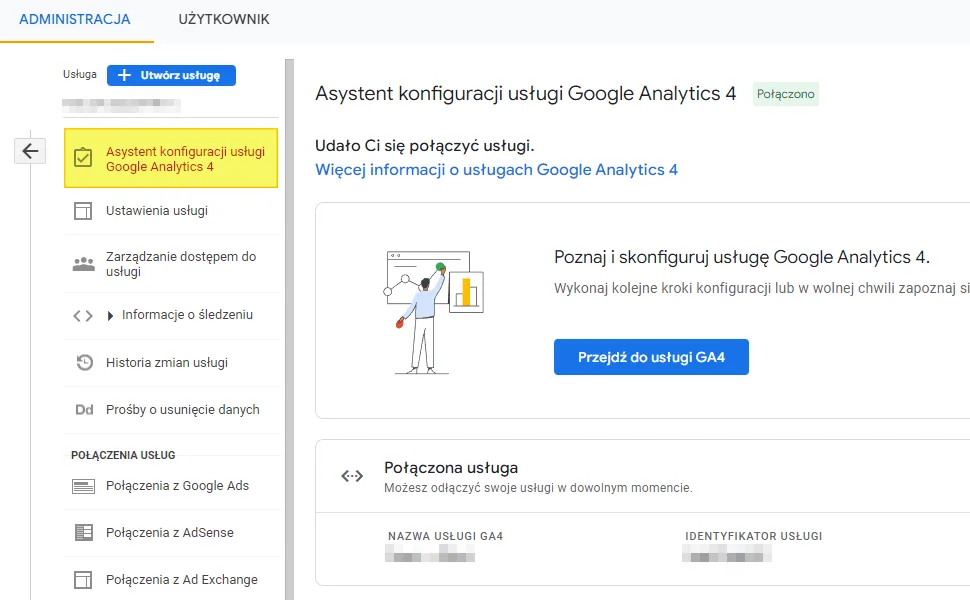Click the Połączona usługa heading

[x=451, y=468]
